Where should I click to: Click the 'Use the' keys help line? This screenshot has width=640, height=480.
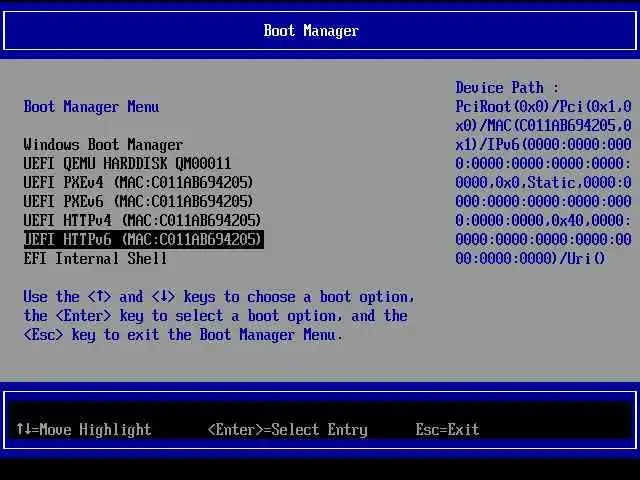coord(219,297)
